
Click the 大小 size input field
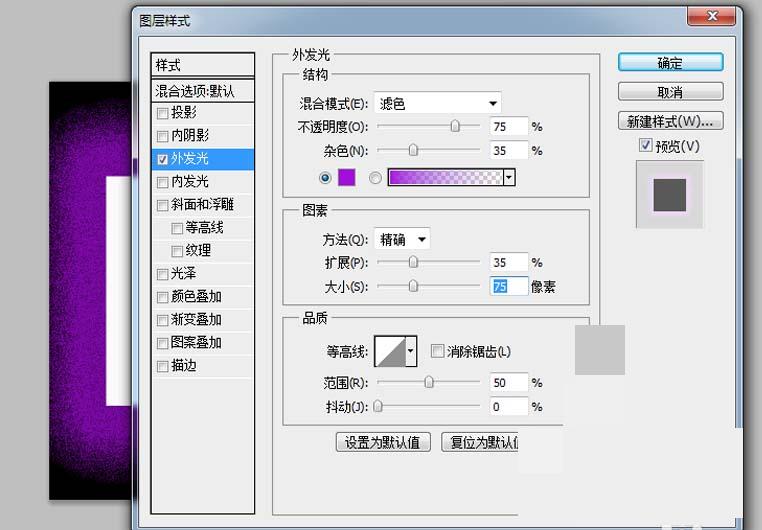508,286
